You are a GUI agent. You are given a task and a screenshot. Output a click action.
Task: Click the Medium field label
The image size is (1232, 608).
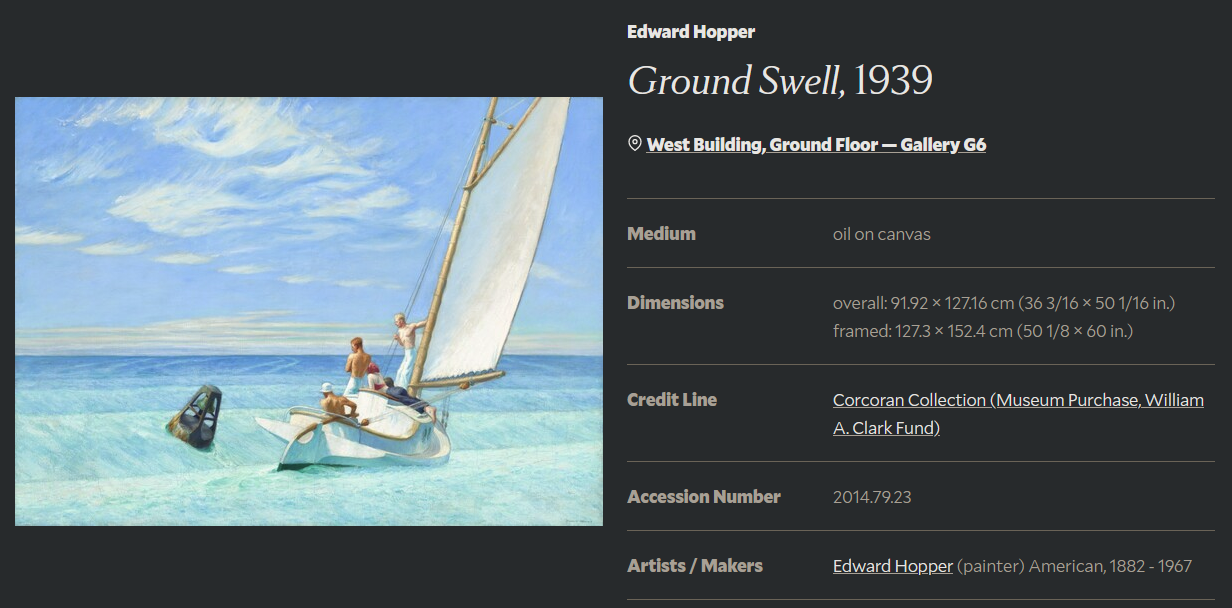661,234
